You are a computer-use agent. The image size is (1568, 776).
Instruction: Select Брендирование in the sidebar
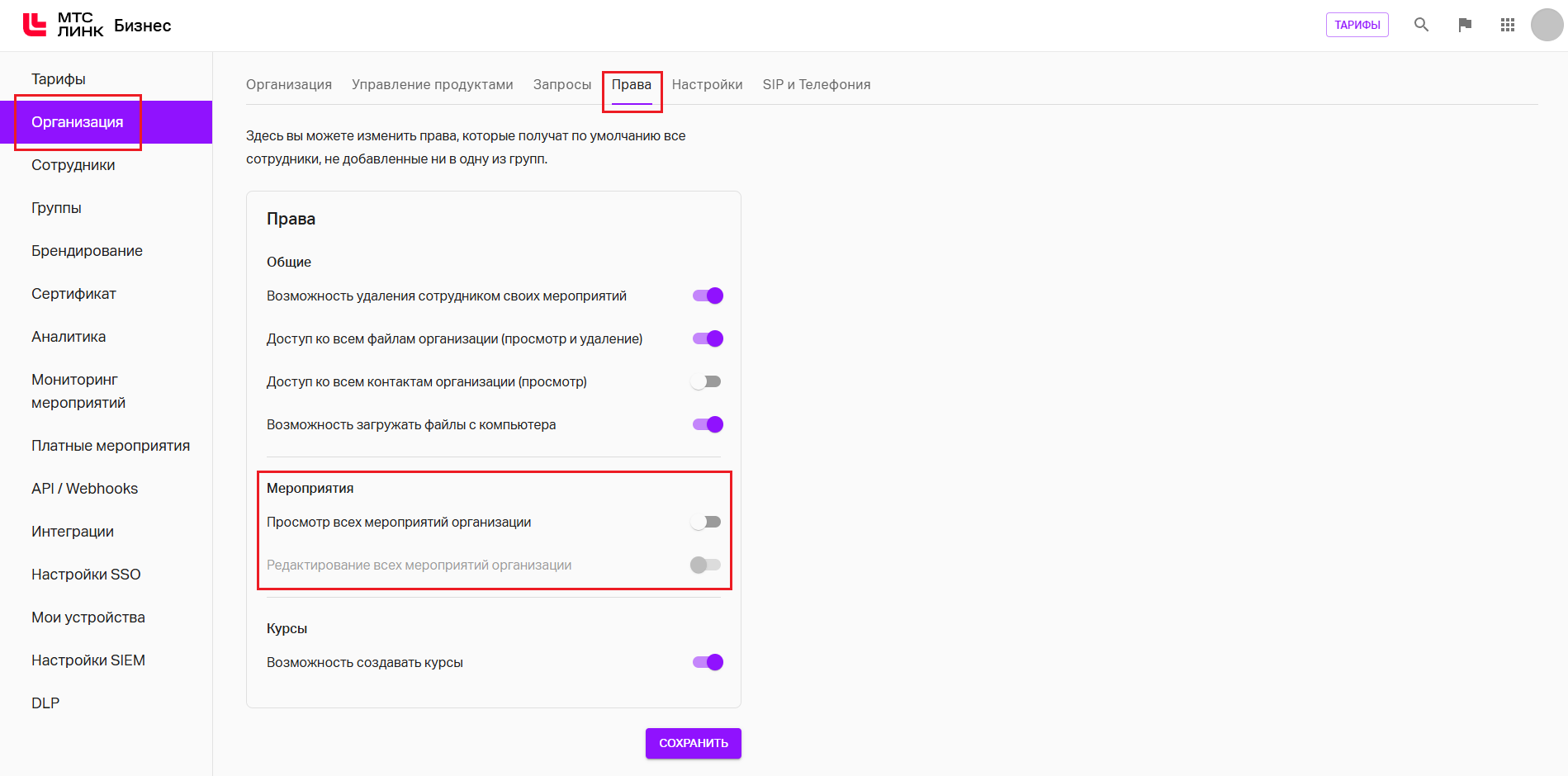click(87, 251)
